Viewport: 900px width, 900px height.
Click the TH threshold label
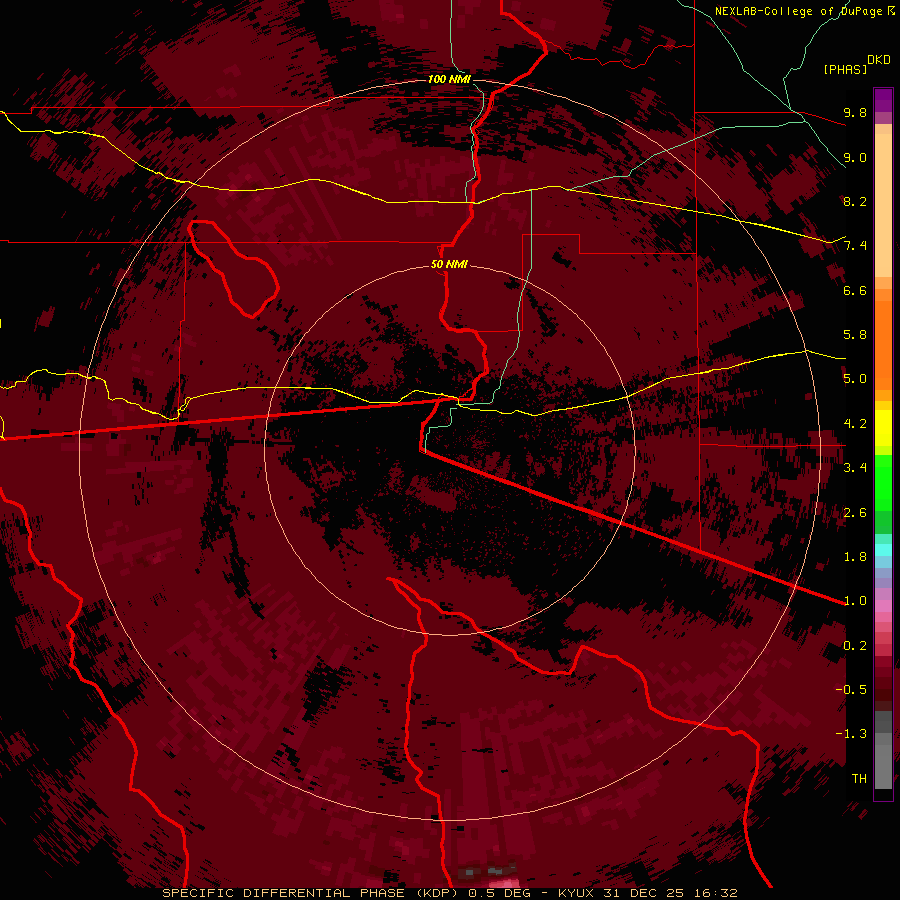859,779
